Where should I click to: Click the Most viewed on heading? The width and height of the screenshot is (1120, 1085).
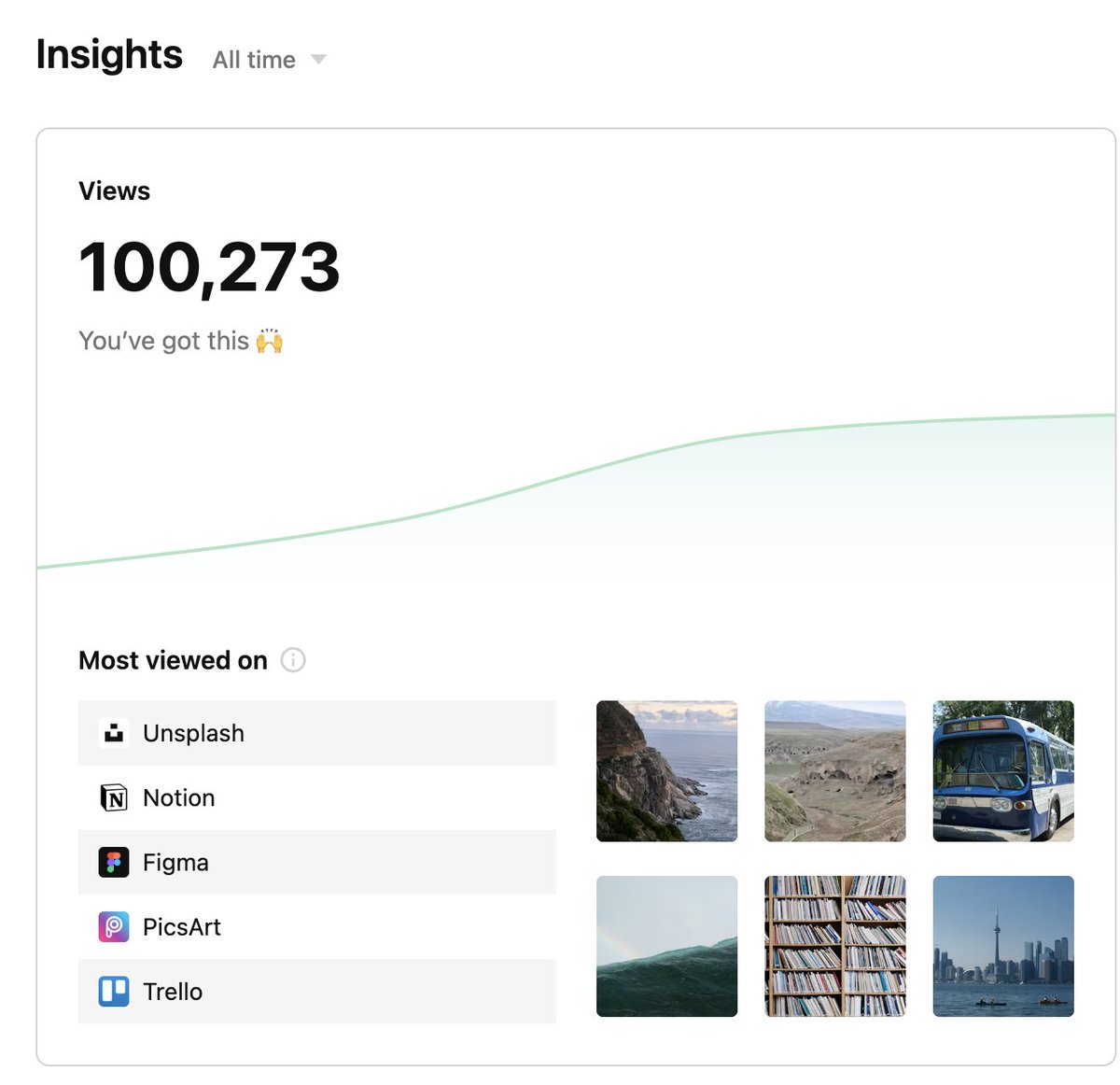click(173, 660)
